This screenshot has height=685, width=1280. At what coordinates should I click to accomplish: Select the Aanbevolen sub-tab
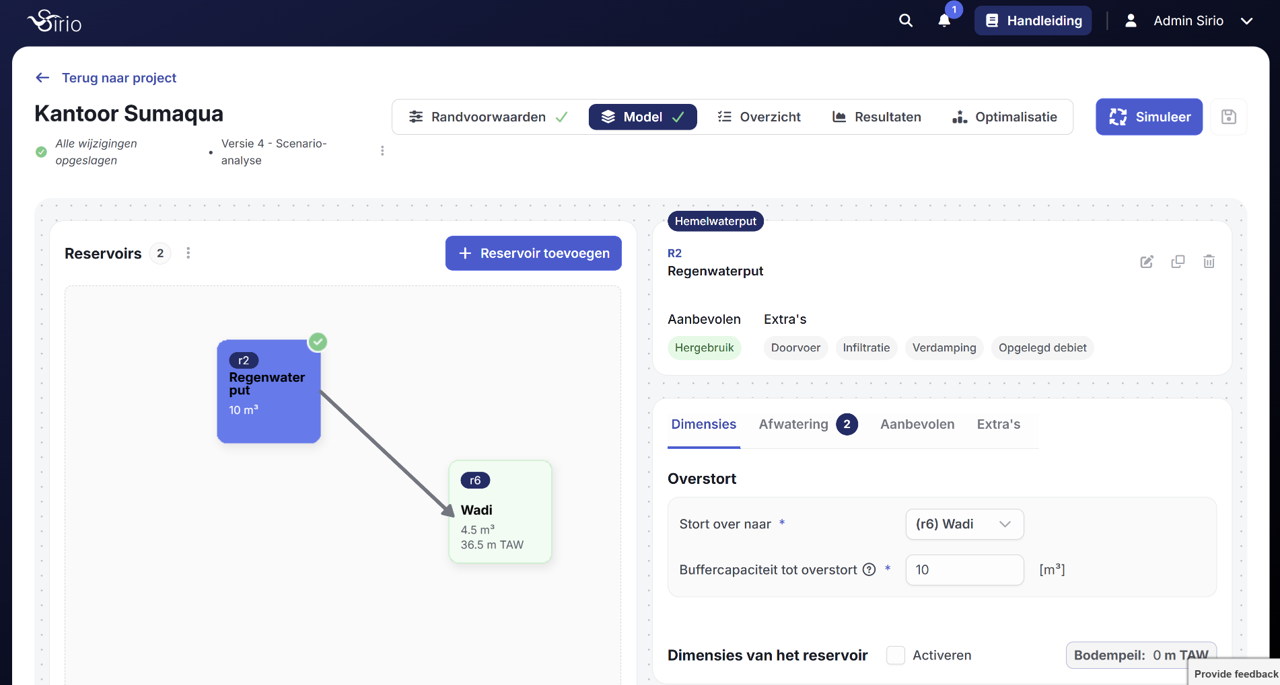917,424
